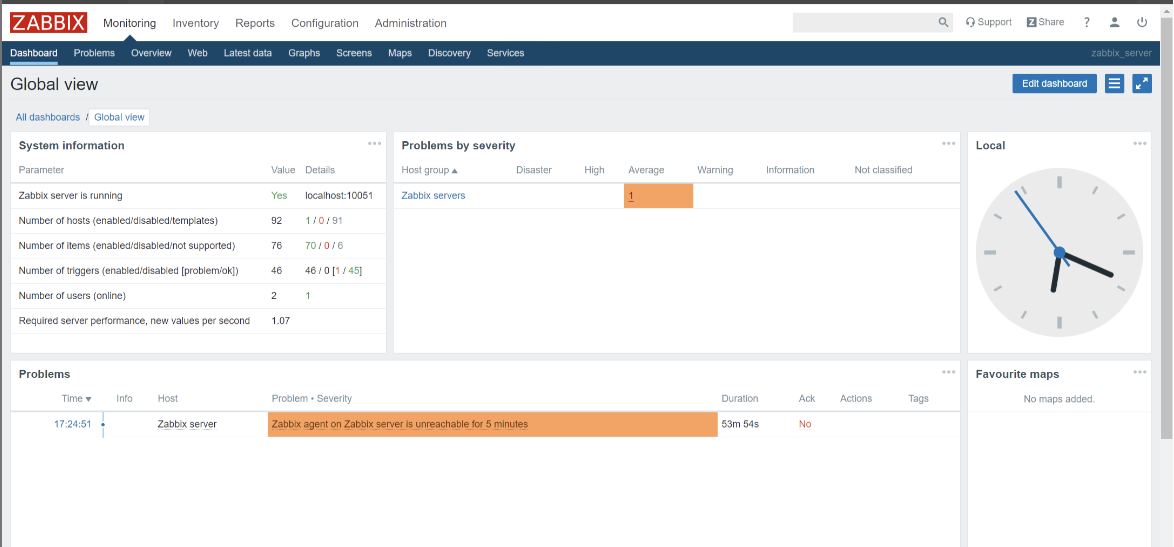Click the Zabbix server is running Yes value
Viewport: 1174px width, 547px height.
pyautogui.click(x=279, y=195)
